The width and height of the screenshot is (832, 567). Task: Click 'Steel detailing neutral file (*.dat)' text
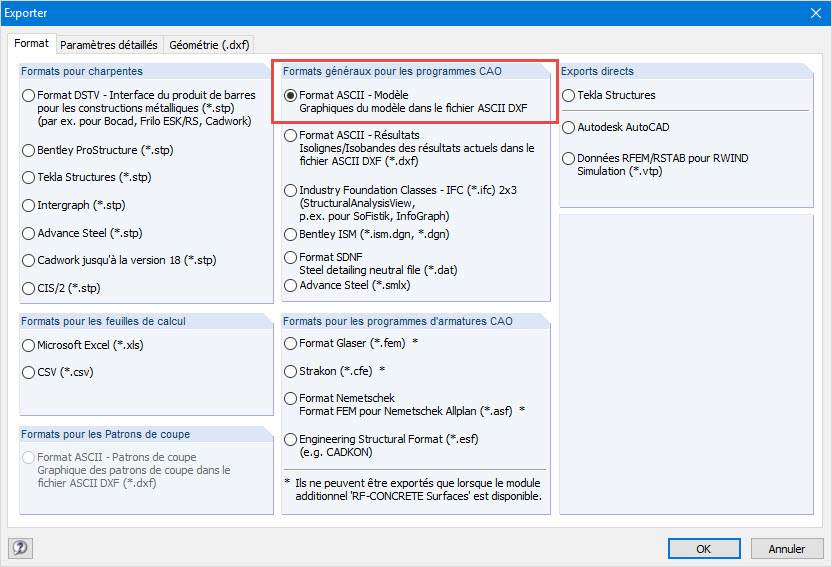378,270
